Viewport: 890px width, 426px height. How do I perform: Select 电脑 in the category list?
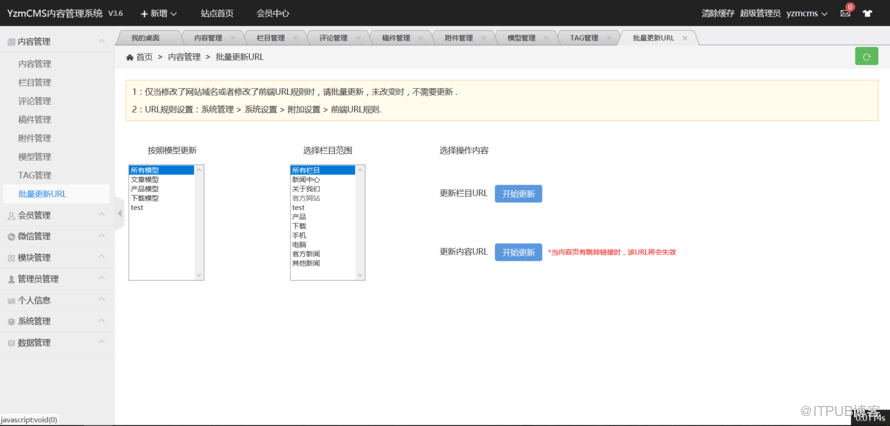[323, 244]
